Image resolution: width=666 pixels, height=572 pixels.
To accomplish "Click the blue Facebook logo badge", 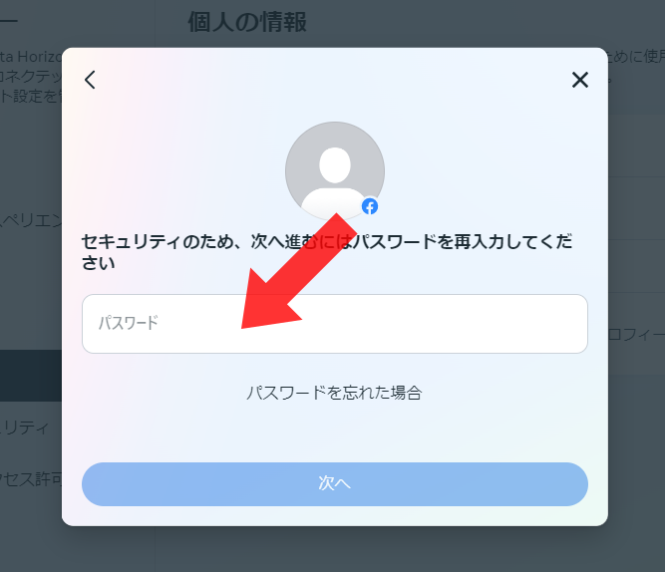I will (370, 207).
